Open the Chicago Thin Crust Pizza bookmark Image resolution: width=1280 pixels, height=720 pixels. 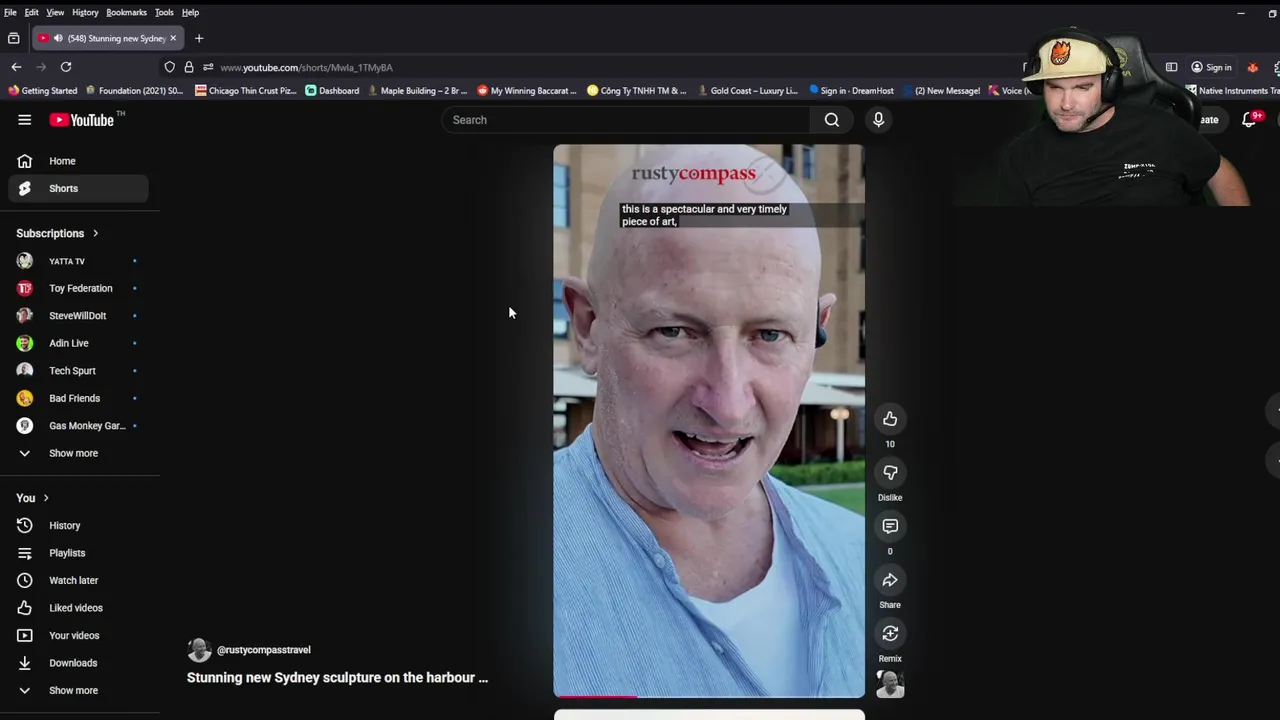click(x=246, y=91)
